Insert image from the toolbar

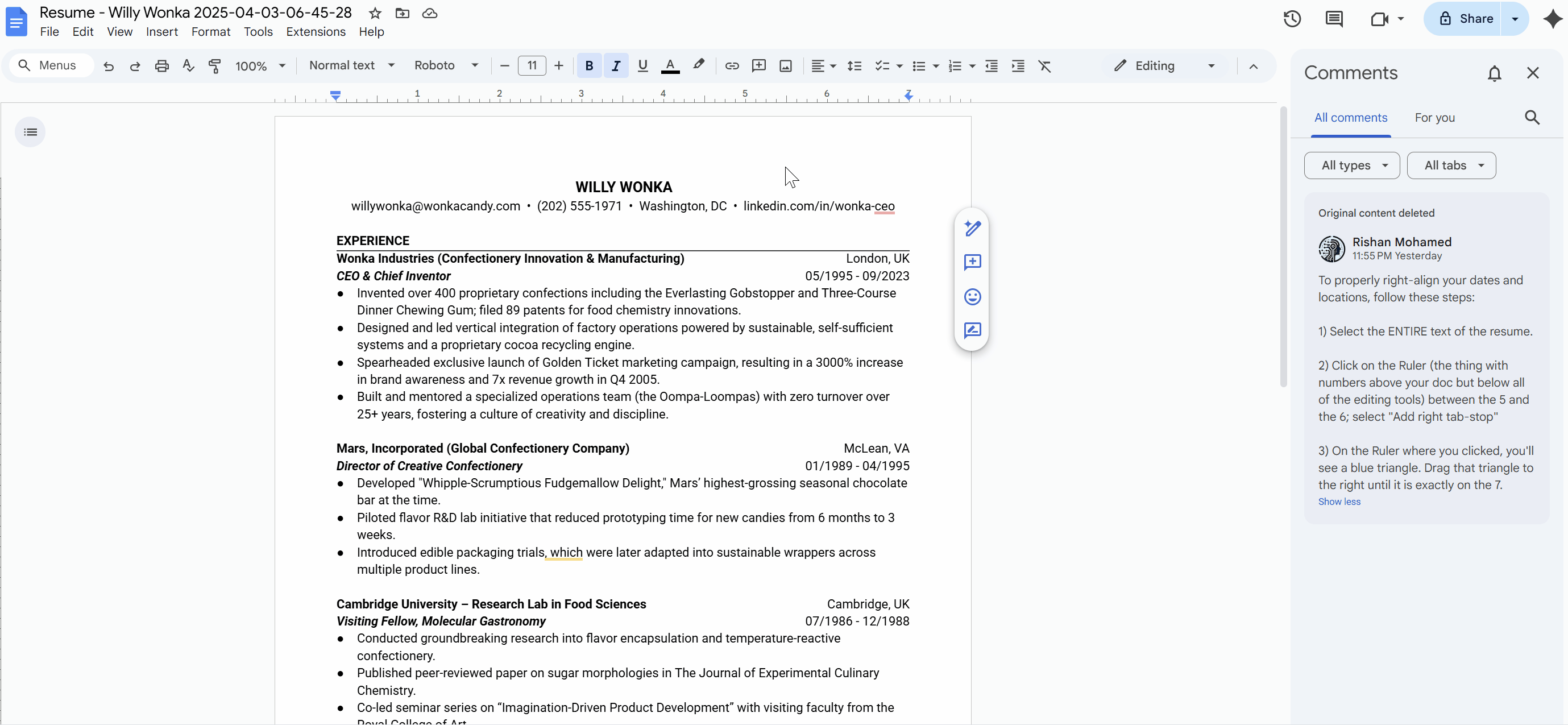point(785,66)
